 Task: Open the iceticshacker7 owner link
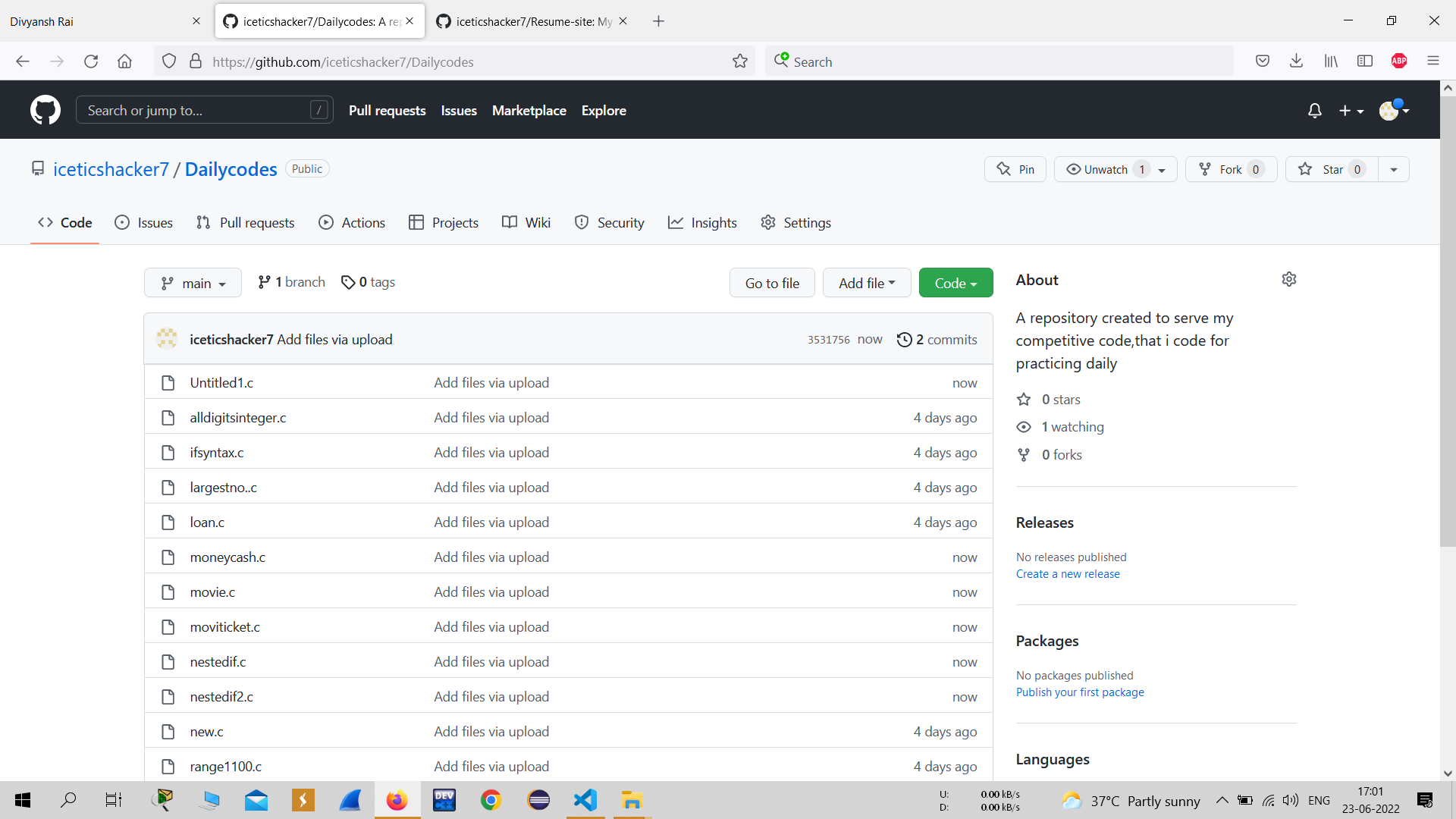(111, 169)
